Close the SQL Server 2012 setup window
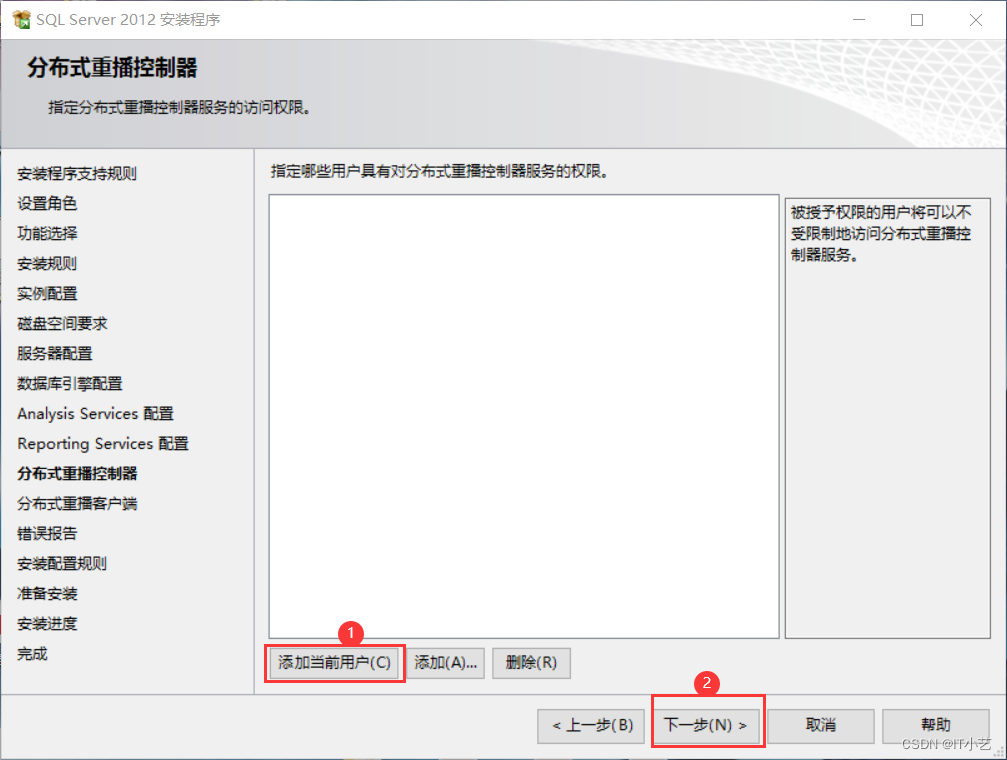The height and width of the screenshot is (760, 1007). pos(976,20)
